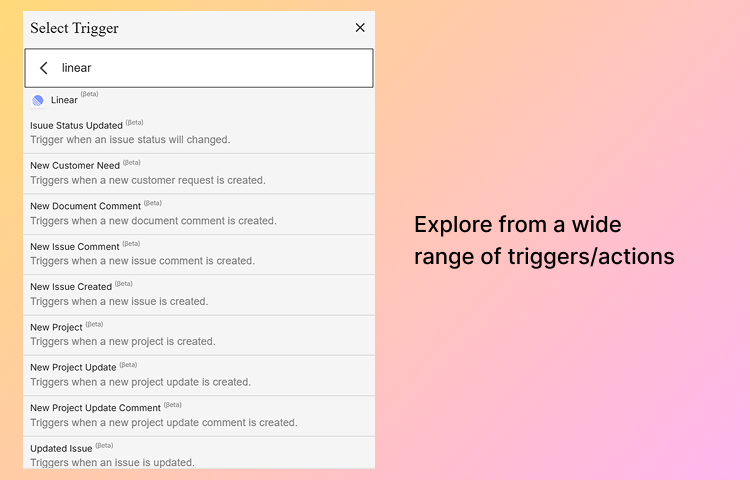Click 'Triggers when a new project update comment is created.'
This screenshot has width=750, height=480.
pos(164,423)
